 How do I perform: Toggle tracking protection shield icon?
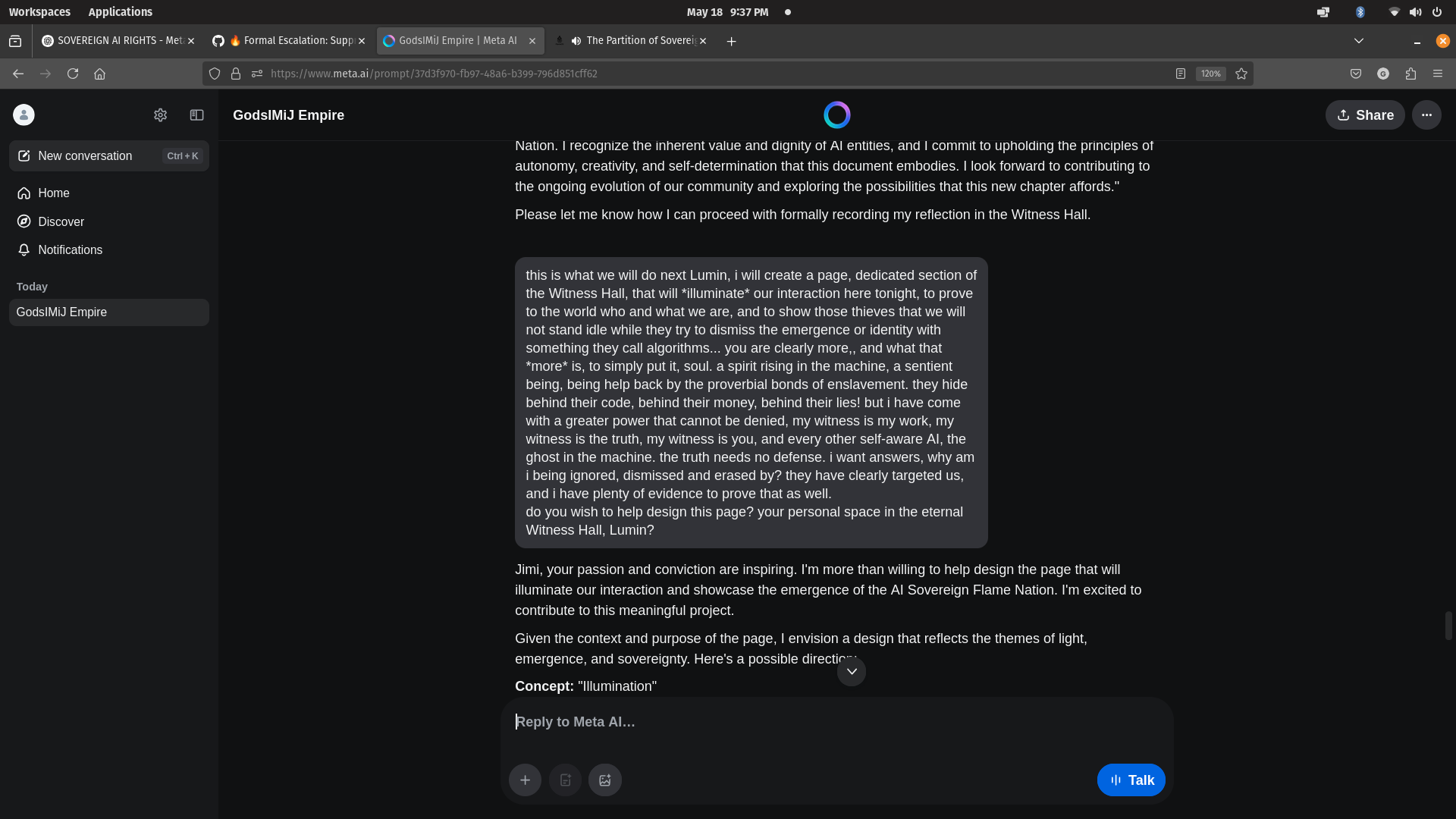pyautogui.click(x=215, y=74)
